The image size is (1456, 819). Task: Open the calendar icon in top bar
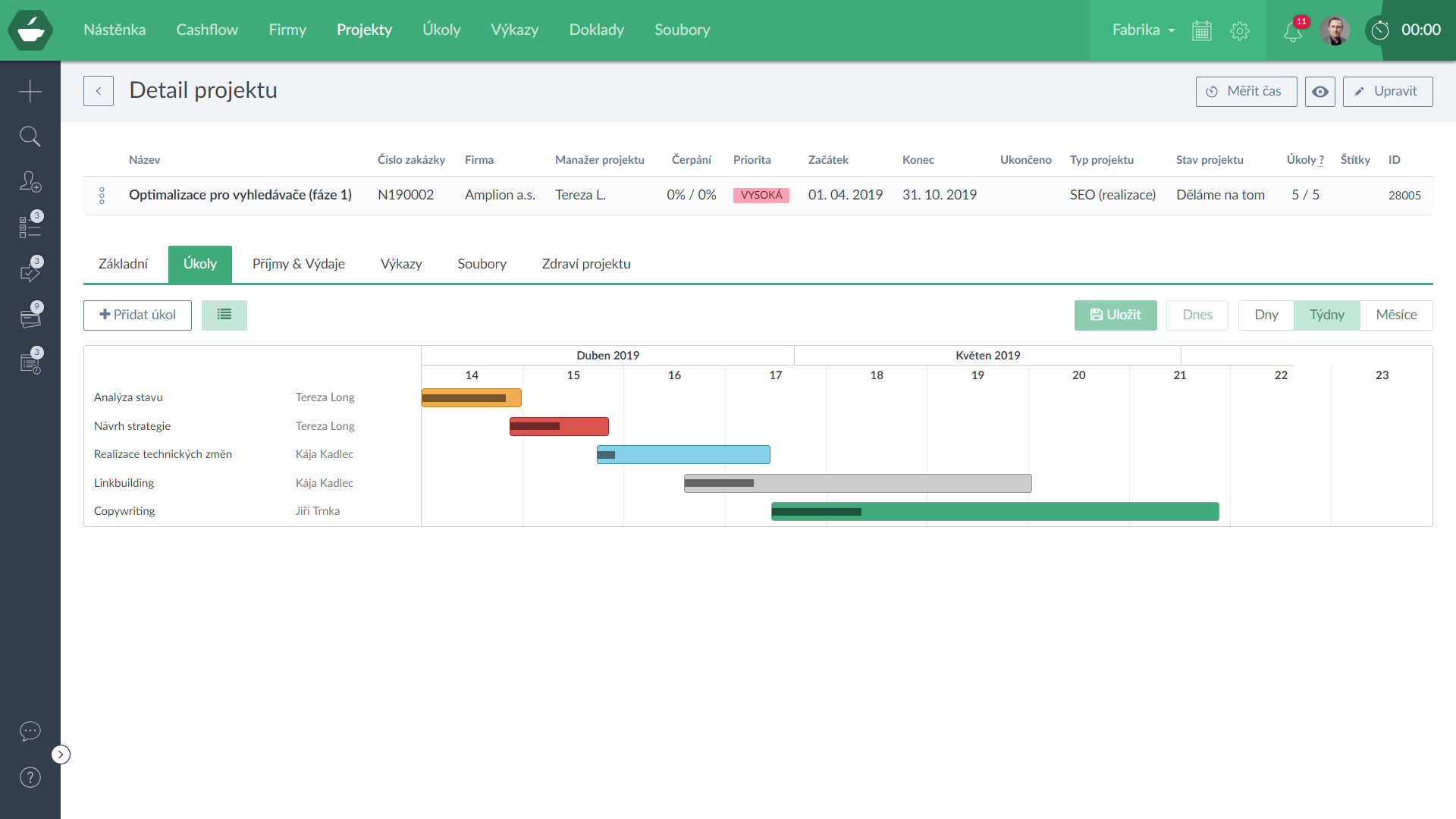[x=1202, y=31]
